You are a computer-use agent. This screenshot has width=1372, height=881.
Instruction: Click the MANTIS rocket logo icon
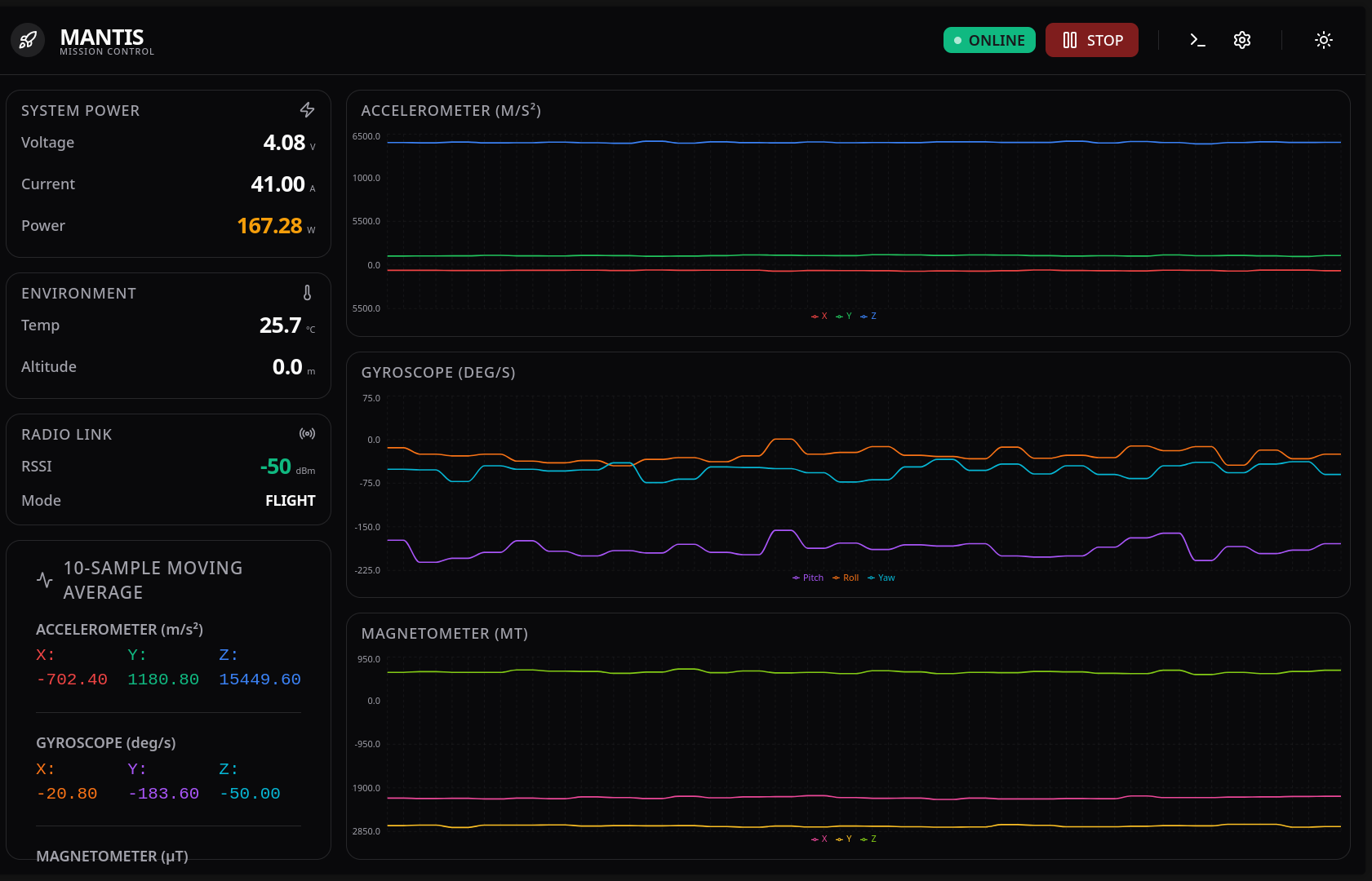(28, 40)
